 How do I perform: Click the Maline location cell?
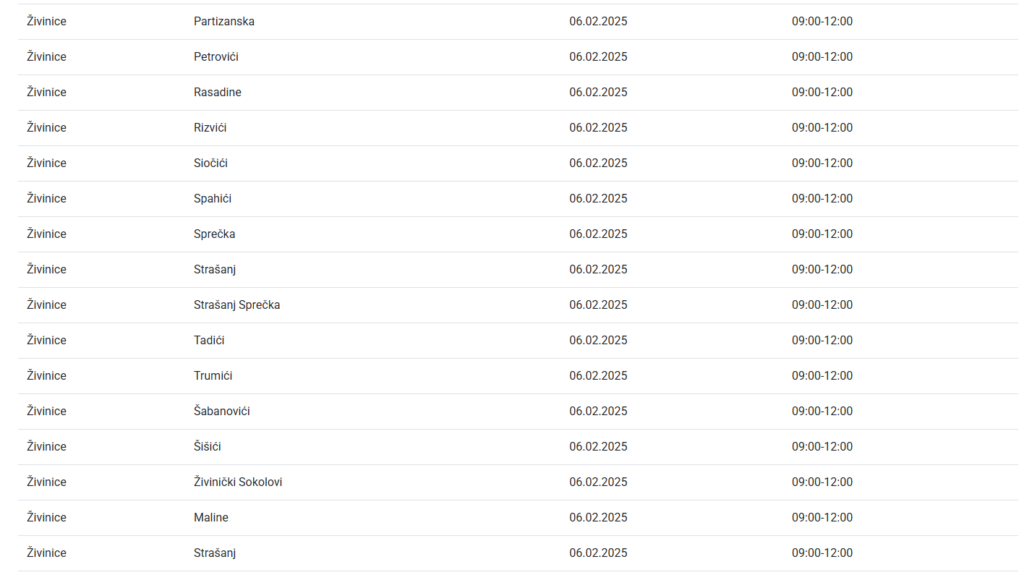[x=211, y=518]
